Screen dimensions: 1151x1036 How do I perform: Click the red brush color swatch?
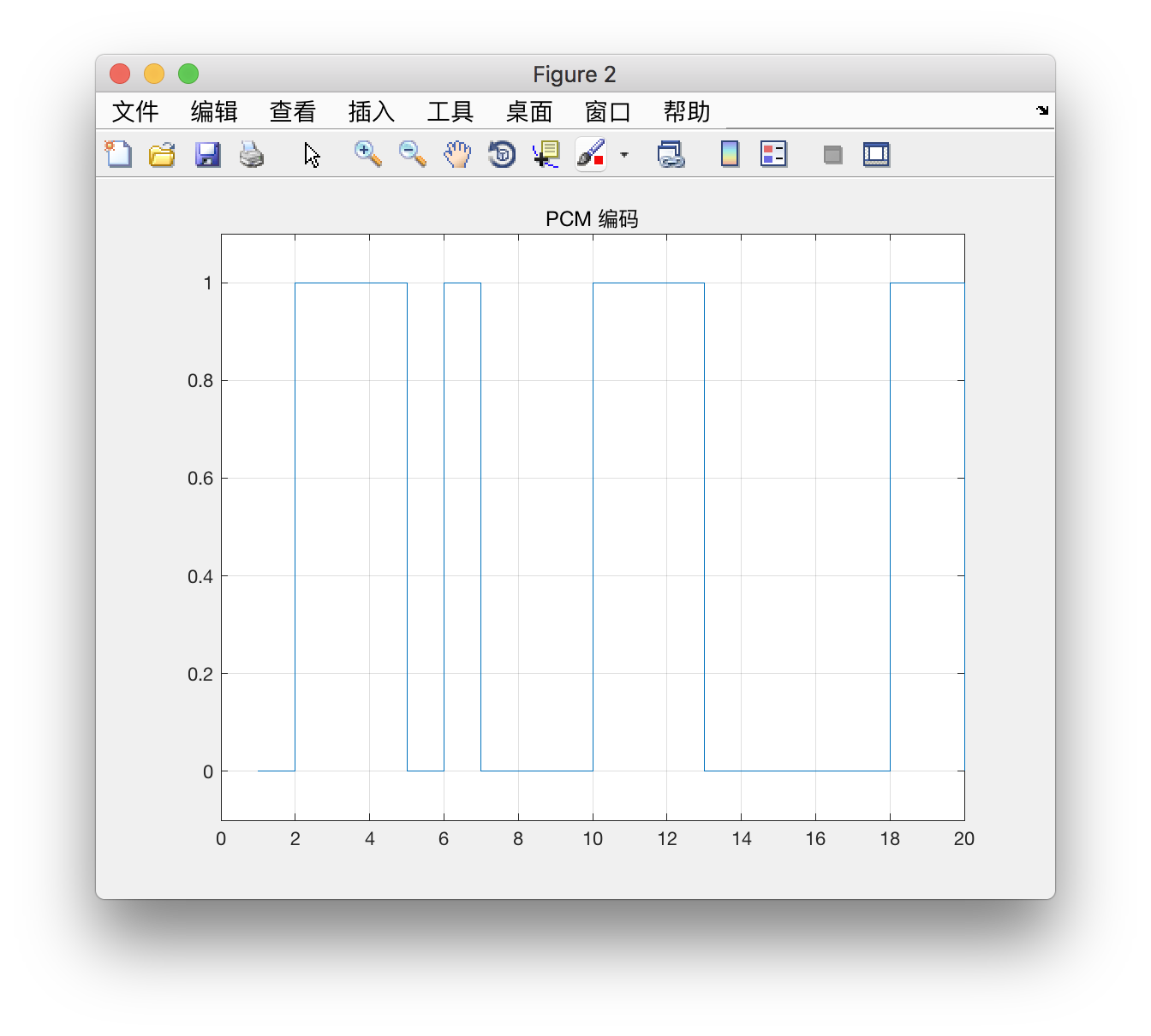(597, 161)
